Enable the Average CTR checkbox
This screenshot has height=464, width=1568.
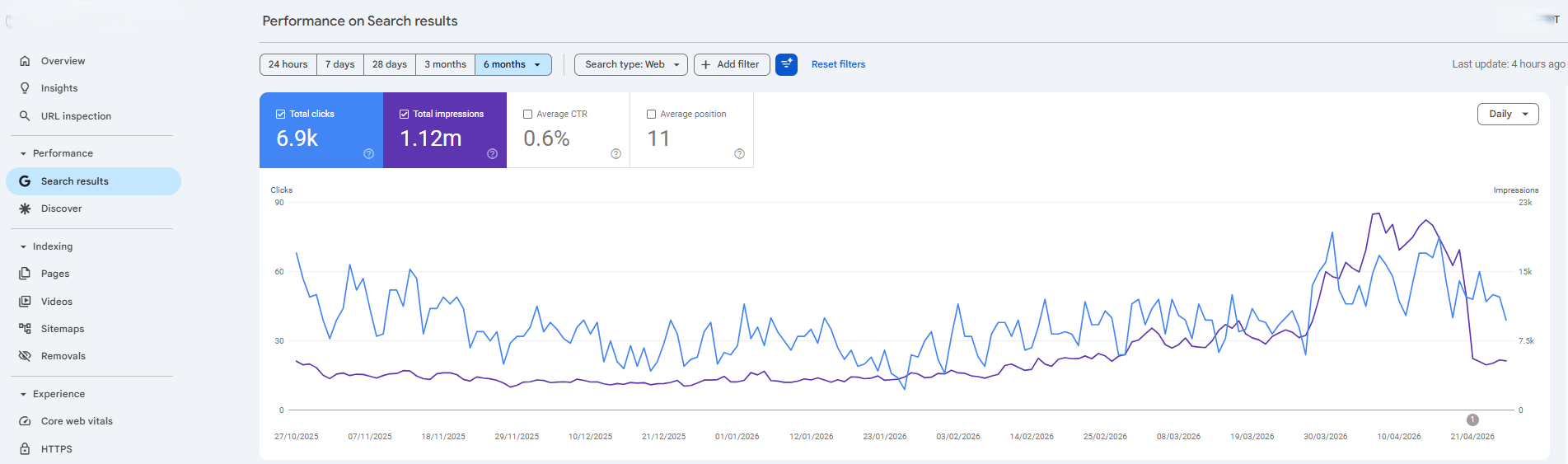click(x=528, y=115)
